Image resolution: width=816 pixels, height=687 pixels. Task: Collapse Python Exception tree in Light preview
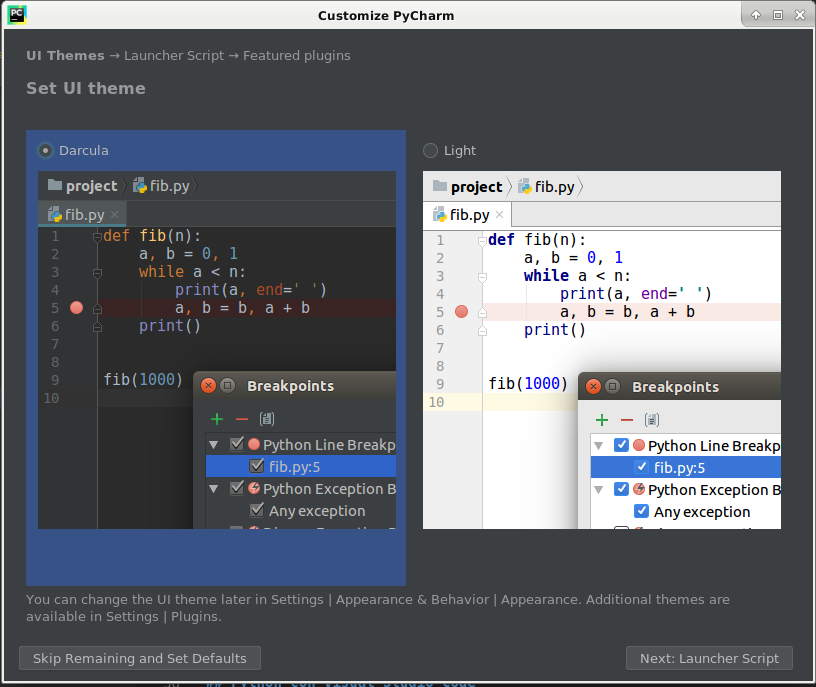point(598,490)
